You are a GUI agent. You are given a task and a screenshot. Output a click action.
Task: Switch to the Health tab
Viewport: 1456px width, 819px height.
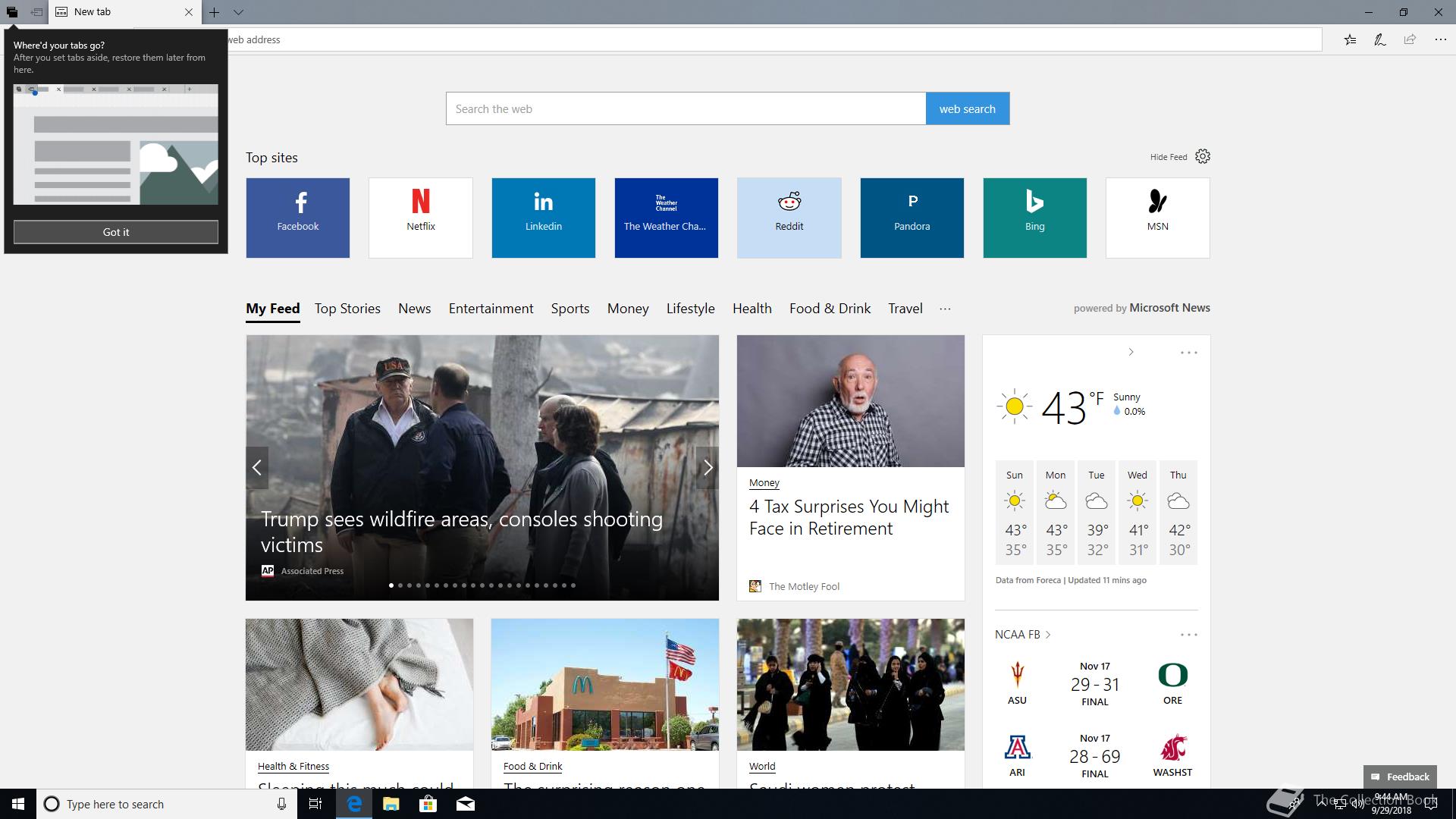752,309
